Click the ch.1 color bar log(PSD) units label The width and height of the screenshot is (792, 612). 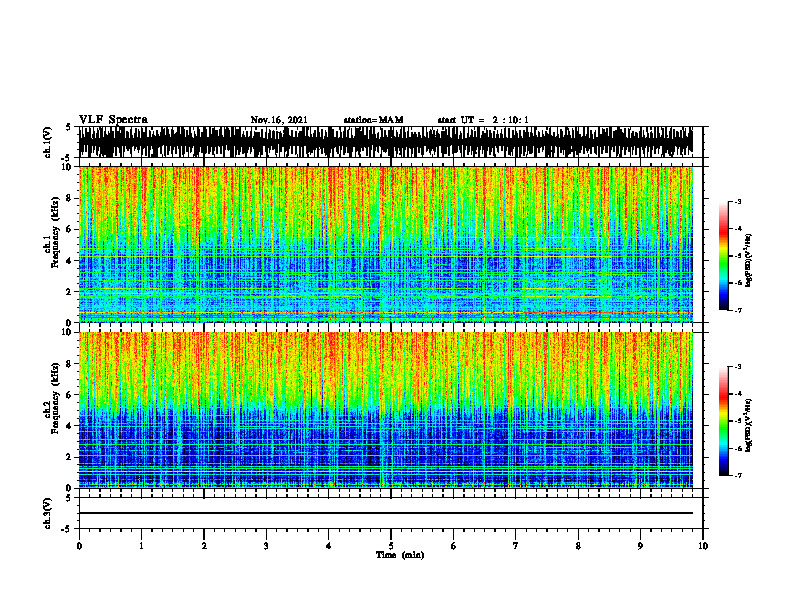click(750, 261)
